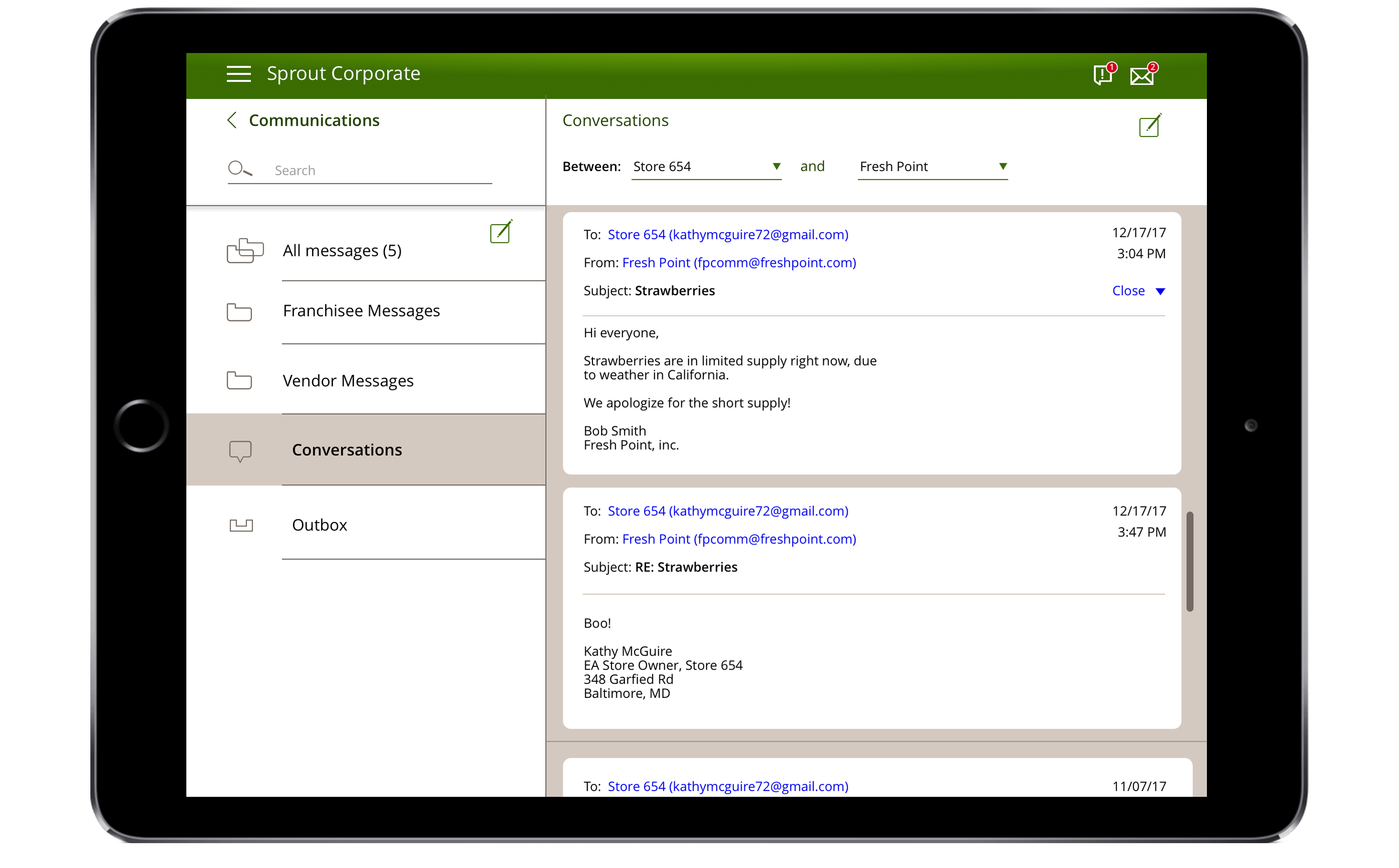Collapse the Strawberries message with Close
Screen dimensions: 1399x868
click(1128, 291)
